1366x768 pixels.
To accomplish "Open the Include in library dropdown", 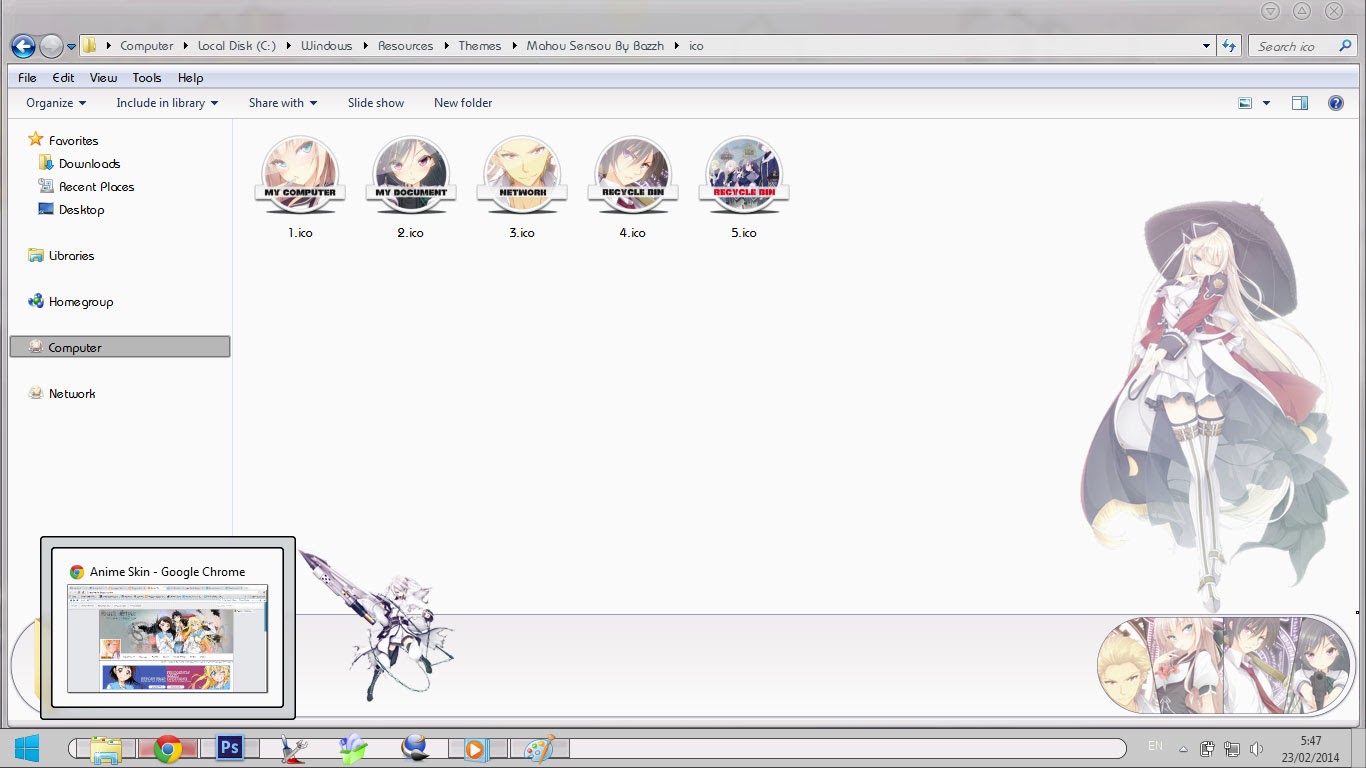I will tap(167, 103).
